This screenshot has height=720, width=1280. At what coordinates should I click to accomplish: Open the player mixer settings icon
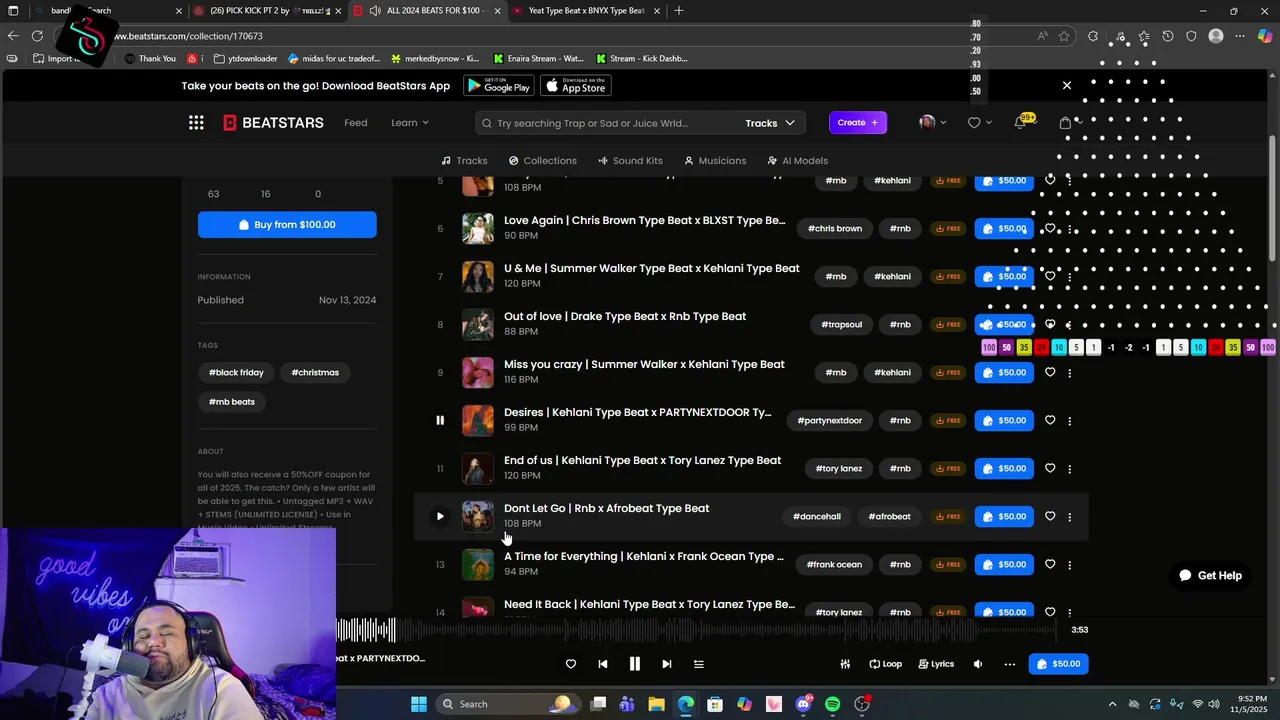point(845,664)
